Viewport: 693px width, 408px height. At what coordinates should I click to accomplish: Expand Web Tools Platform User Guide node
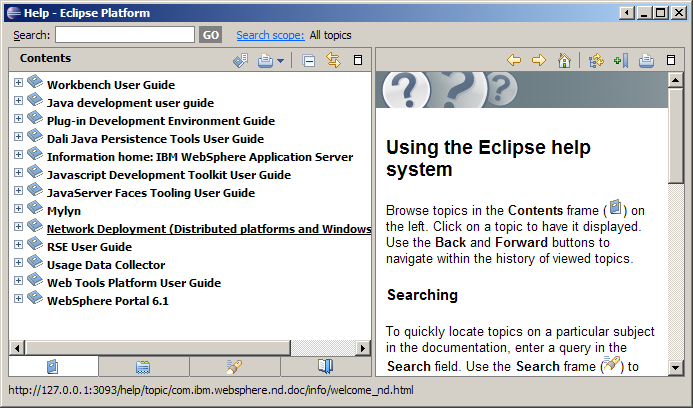pos(18,281)
